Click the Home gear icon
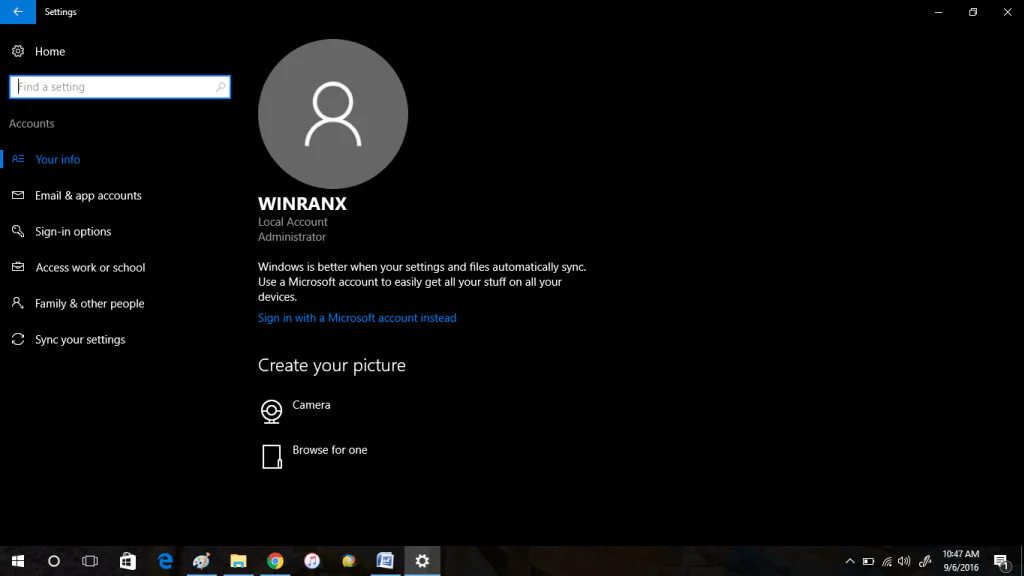The image size is (1024, 576). tap(18, 51)
